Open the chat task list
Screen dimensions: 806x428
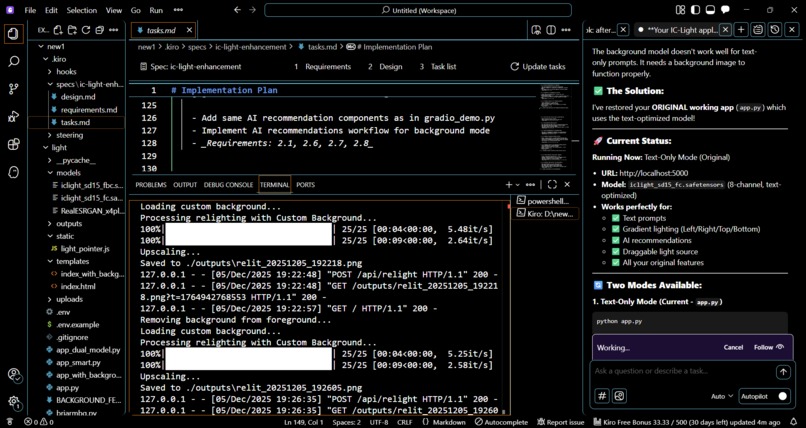(758, 30)
